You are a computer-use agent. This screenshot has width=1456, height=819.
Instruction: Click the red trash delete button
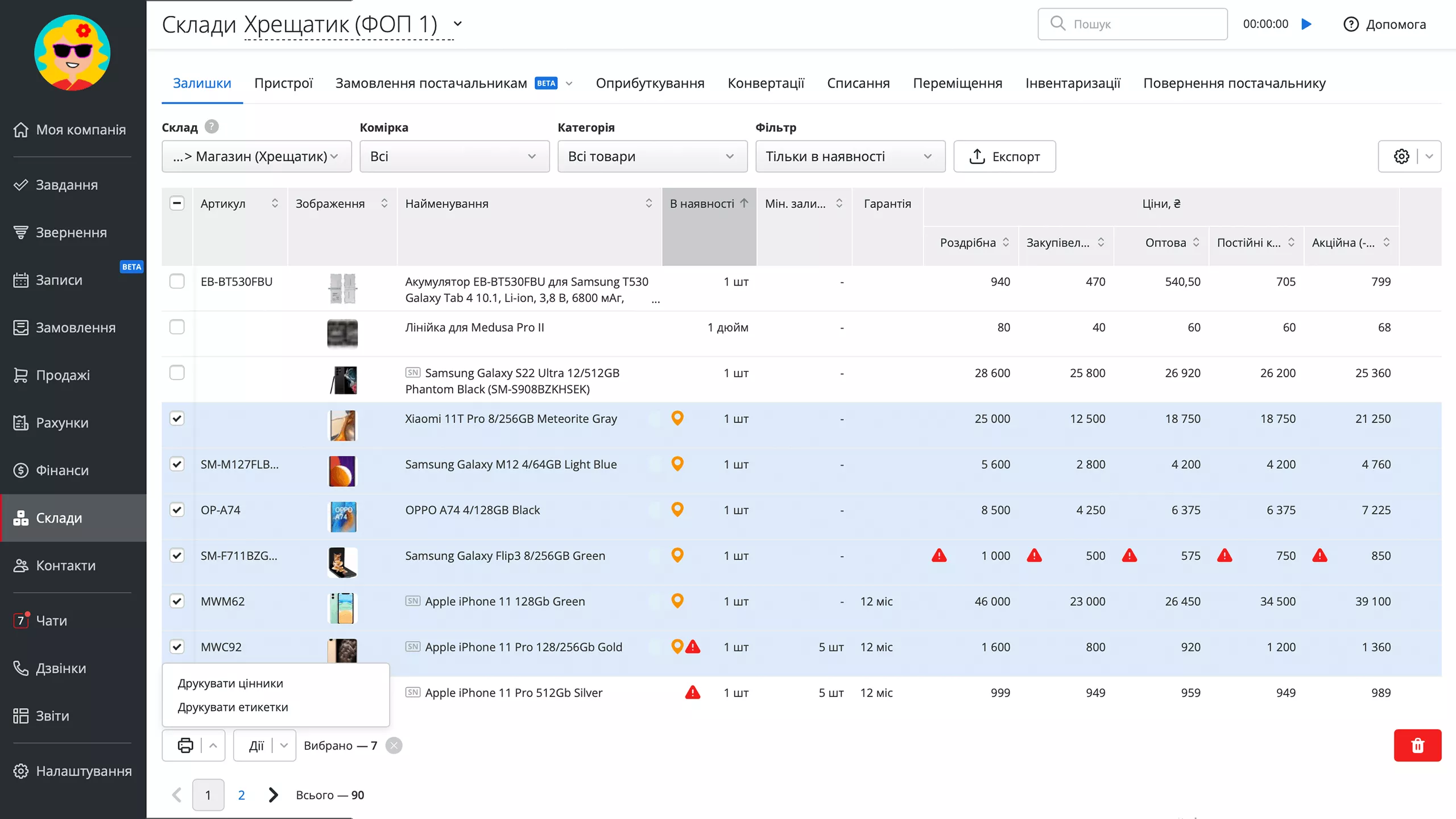[1417, 745]
